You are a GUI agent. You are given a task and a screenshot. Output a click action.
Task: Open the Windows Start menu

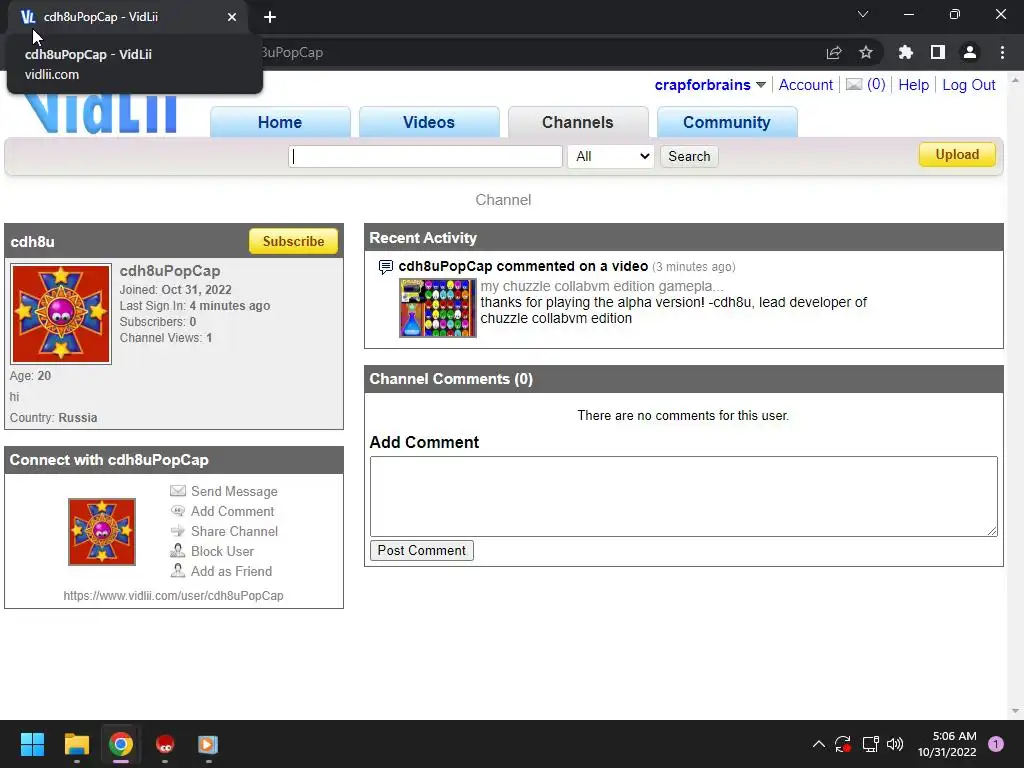(32, 744)
